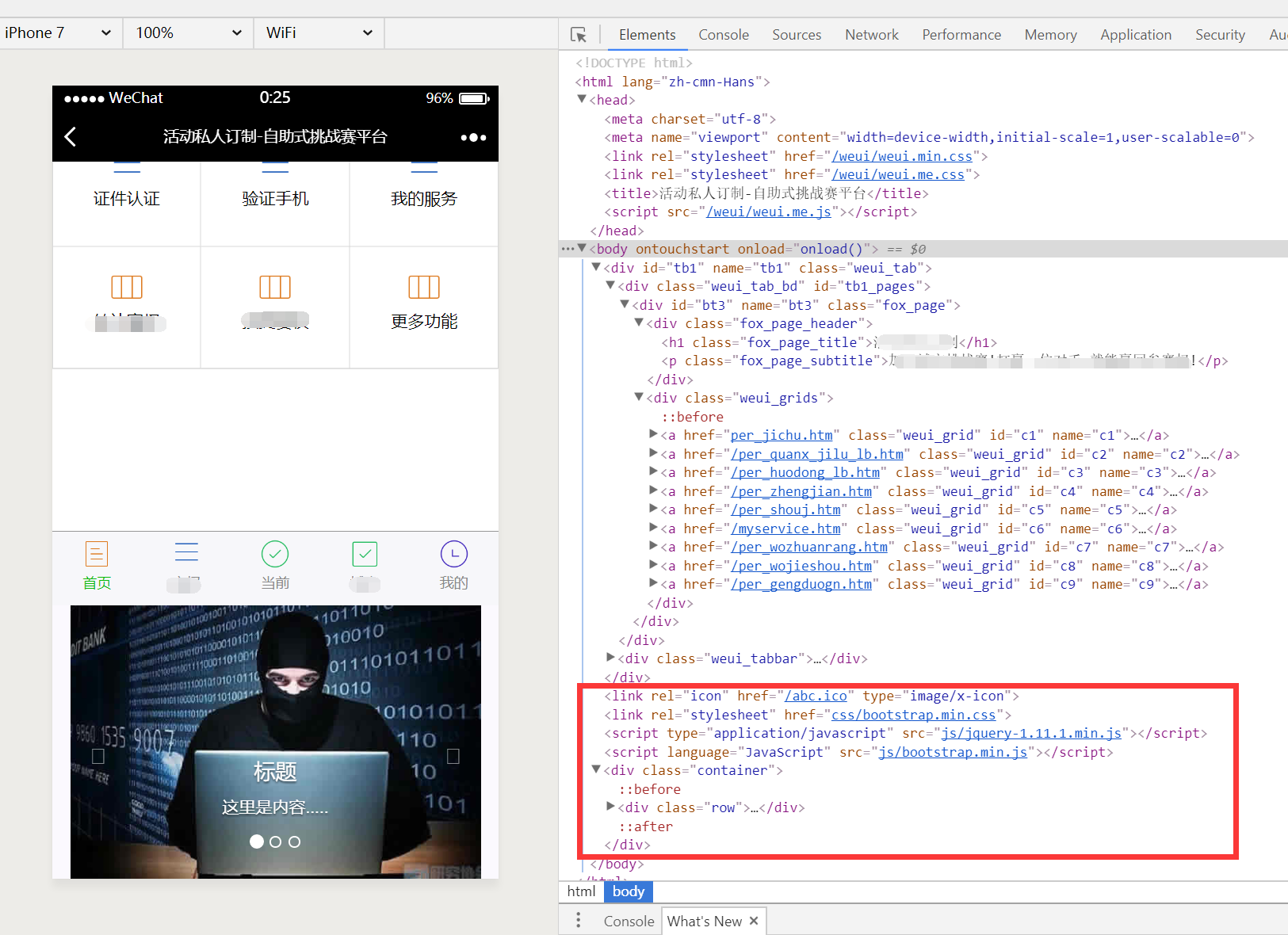Expand the div class row node

610,807
